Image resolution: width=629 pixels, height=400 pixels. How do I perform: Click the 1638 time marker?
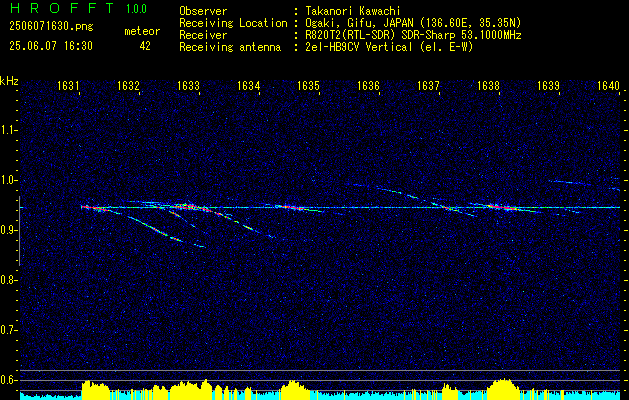[x=488, y=85]
